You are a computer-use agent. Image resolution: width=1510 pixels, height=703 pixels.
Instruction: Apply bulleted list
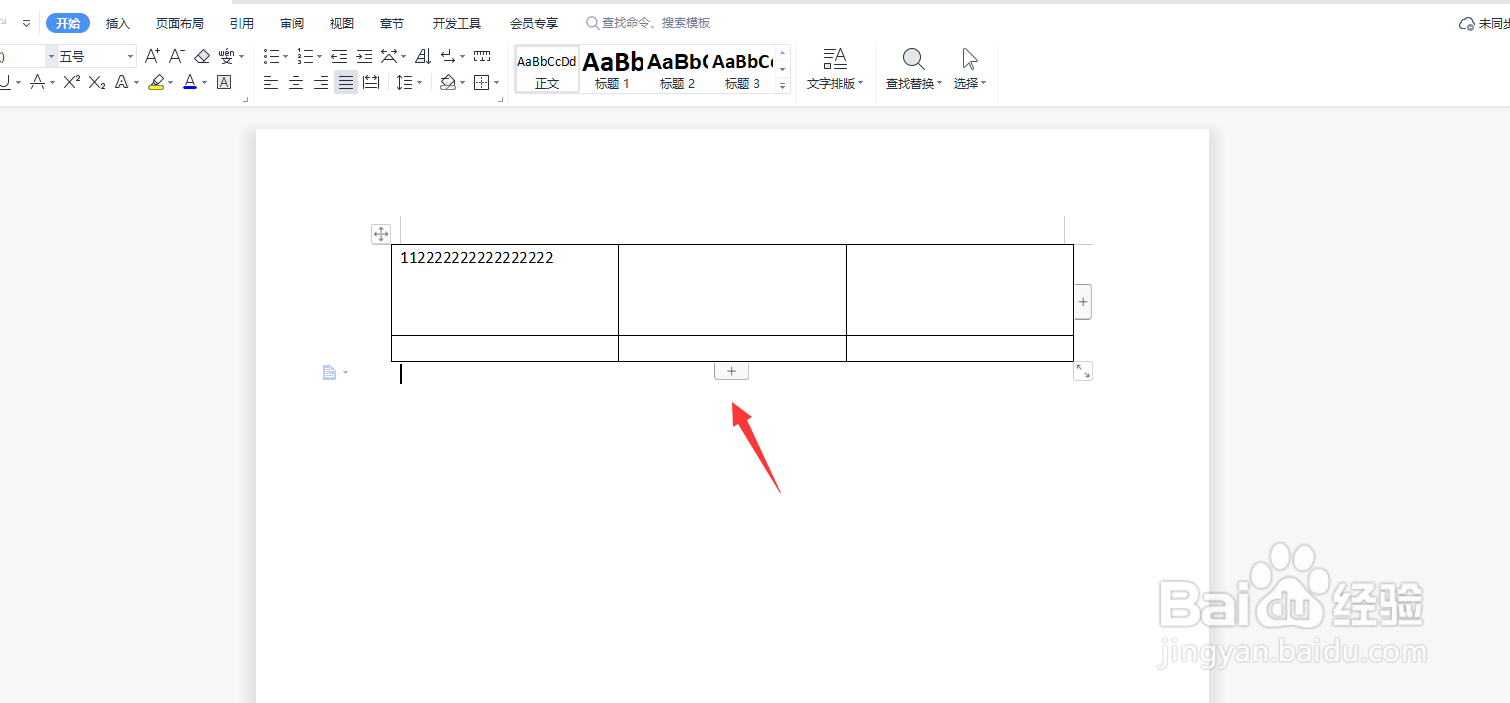271,56
